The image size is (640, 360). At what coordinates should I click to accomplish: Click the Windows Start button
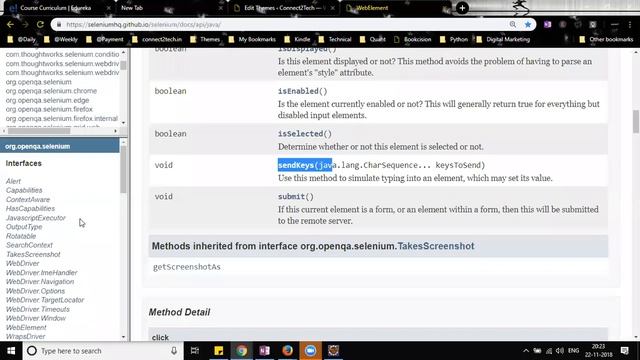[11, 351]
